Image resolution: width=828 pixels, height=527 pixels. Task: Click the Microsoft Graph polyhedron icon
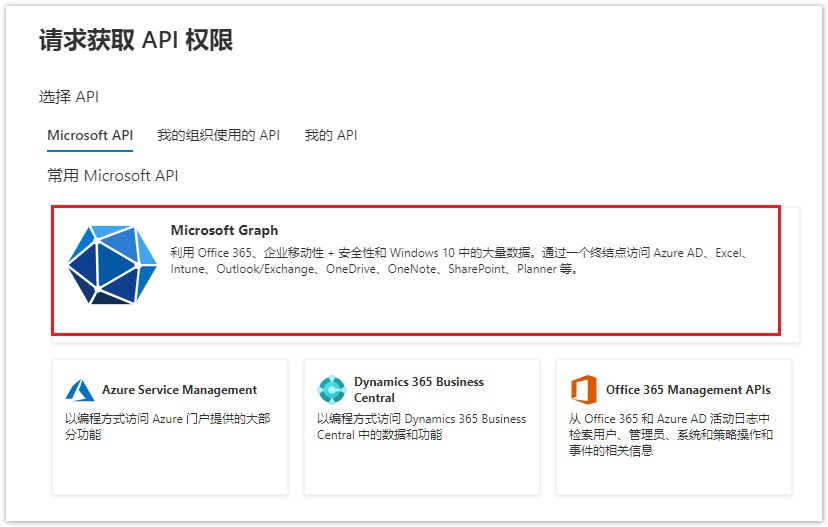(112, 265)
